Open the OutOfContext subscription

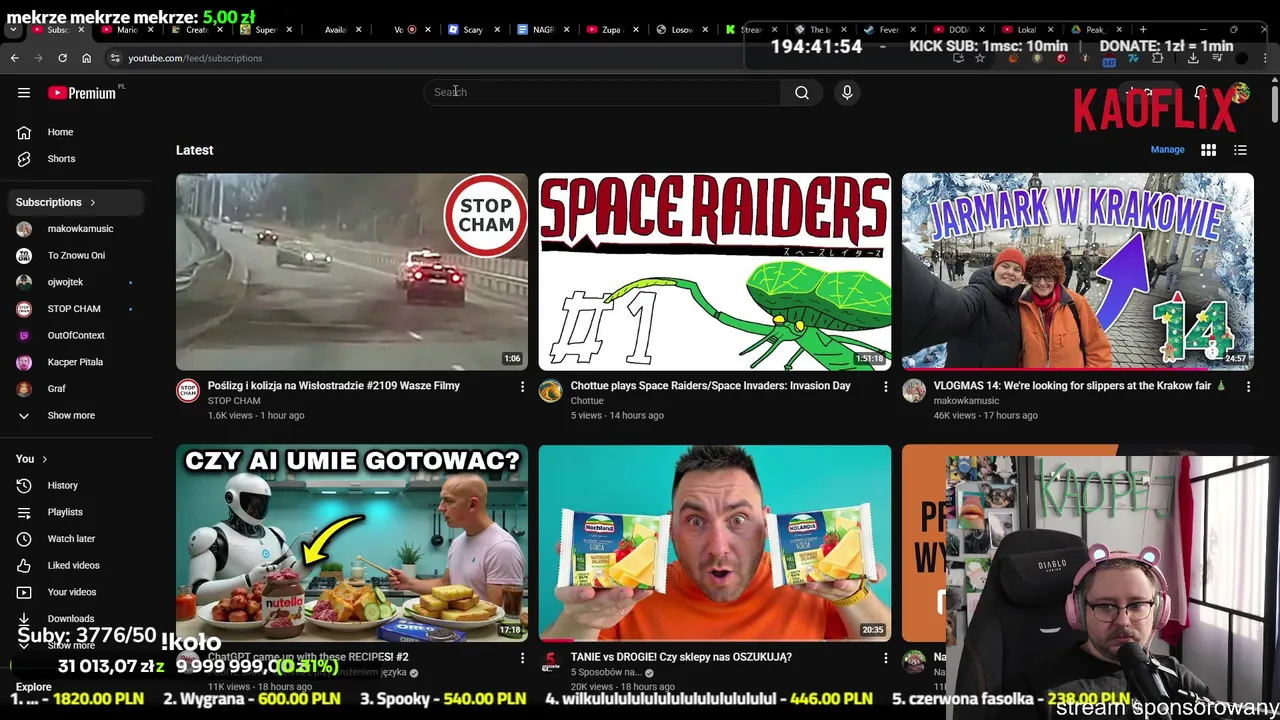pyautogui.click(x=76, y=335)
